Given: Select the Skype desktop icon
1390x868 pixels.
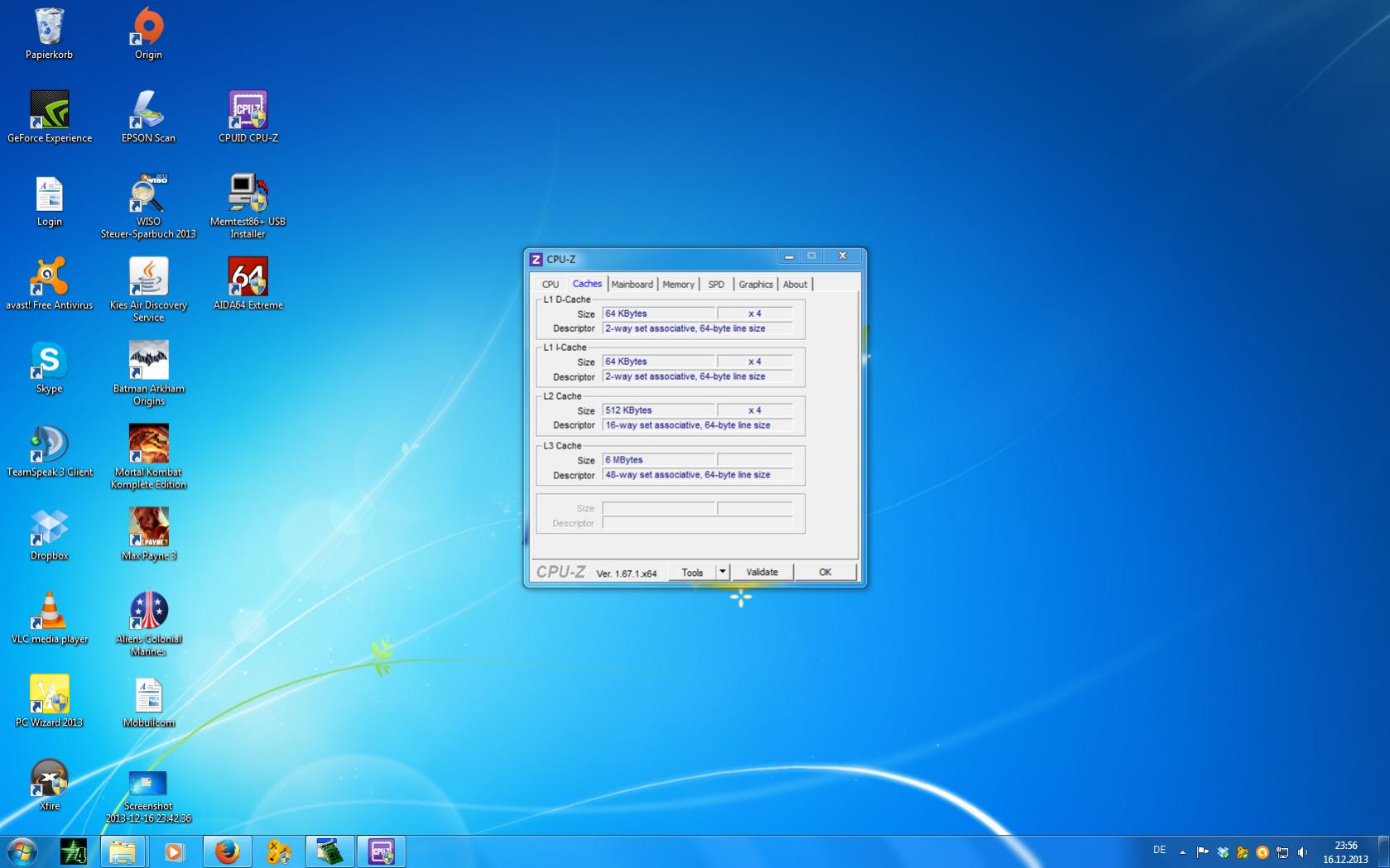Looking at the screenshot, I should point(49,362).
